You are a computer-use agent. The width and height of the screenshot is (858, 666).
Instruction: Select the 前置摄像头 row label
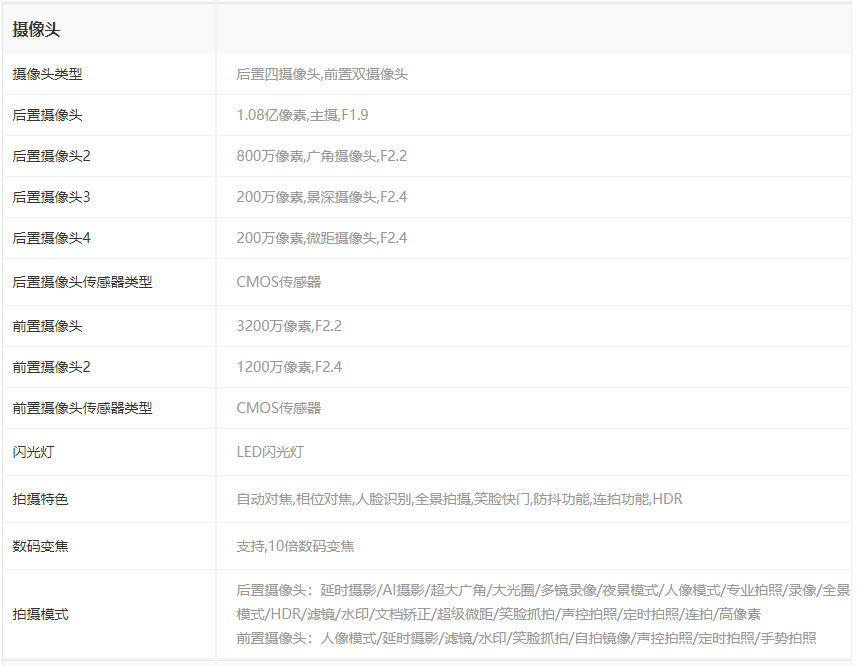click(x=40, y=324)
